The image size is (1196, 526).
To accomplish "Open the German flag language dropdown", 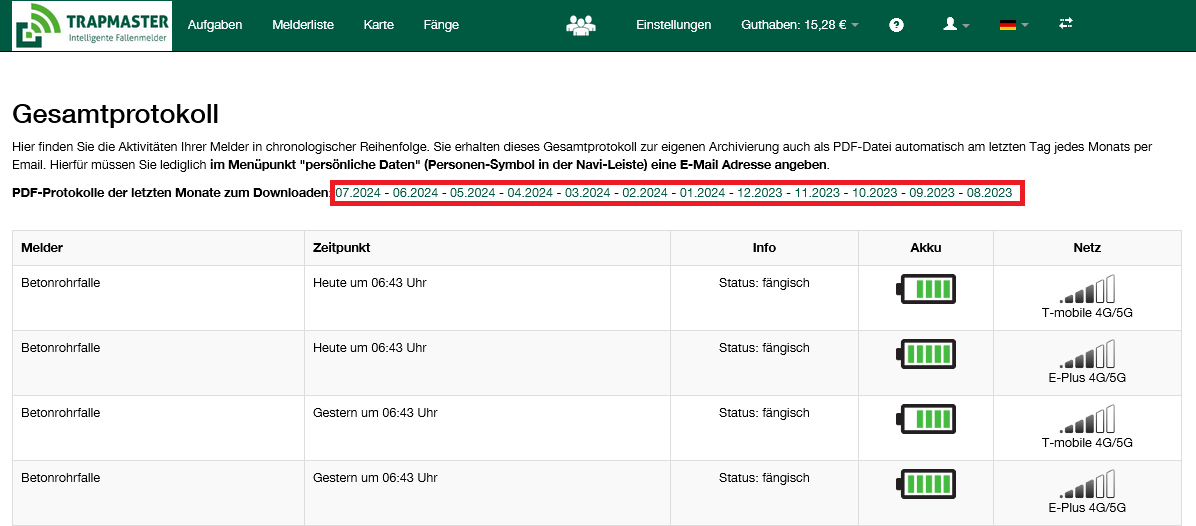I will click(x=1013, y=25).
